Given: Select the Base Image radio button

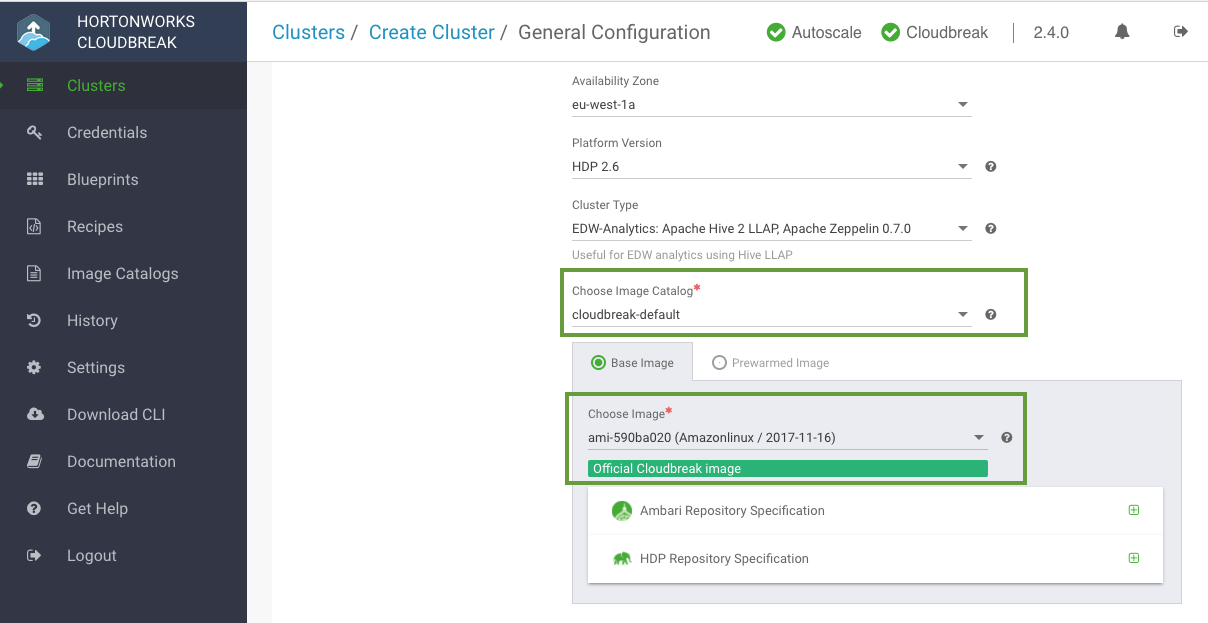Looking at the screenshot, I should pyautogui.click(x=599, y=363).
